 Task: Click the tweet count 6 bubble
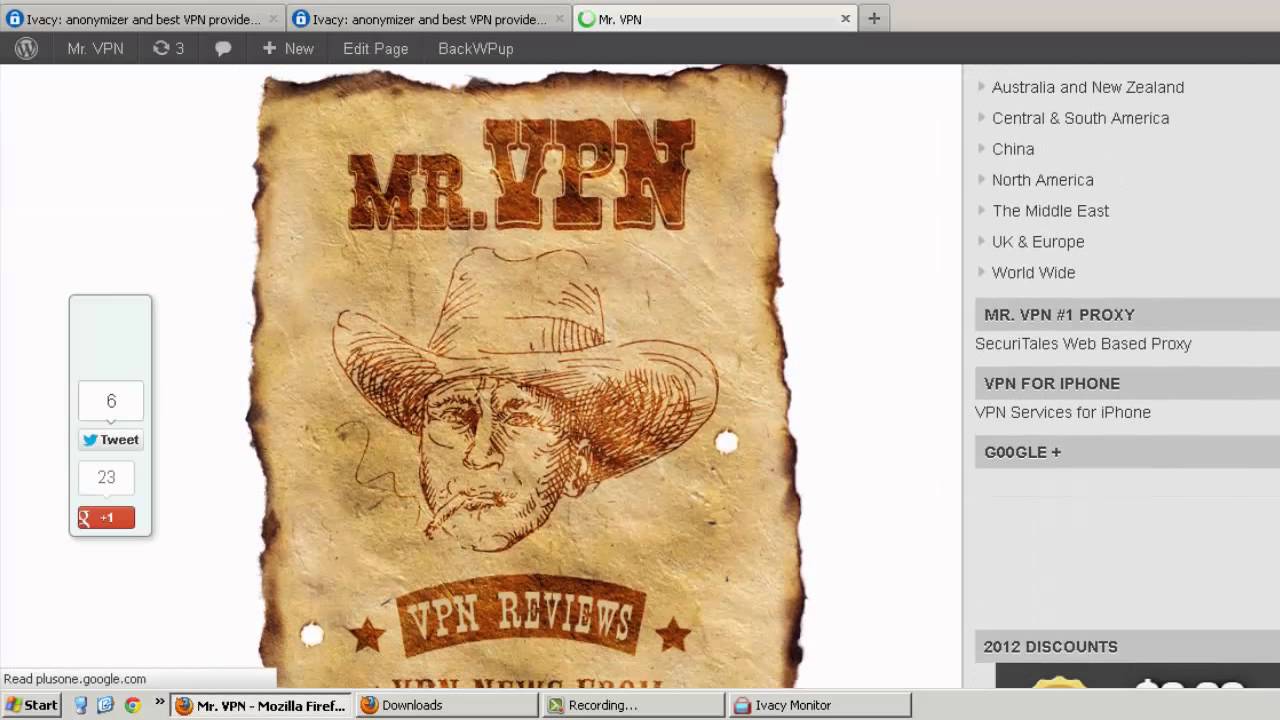tap(111, 401)
